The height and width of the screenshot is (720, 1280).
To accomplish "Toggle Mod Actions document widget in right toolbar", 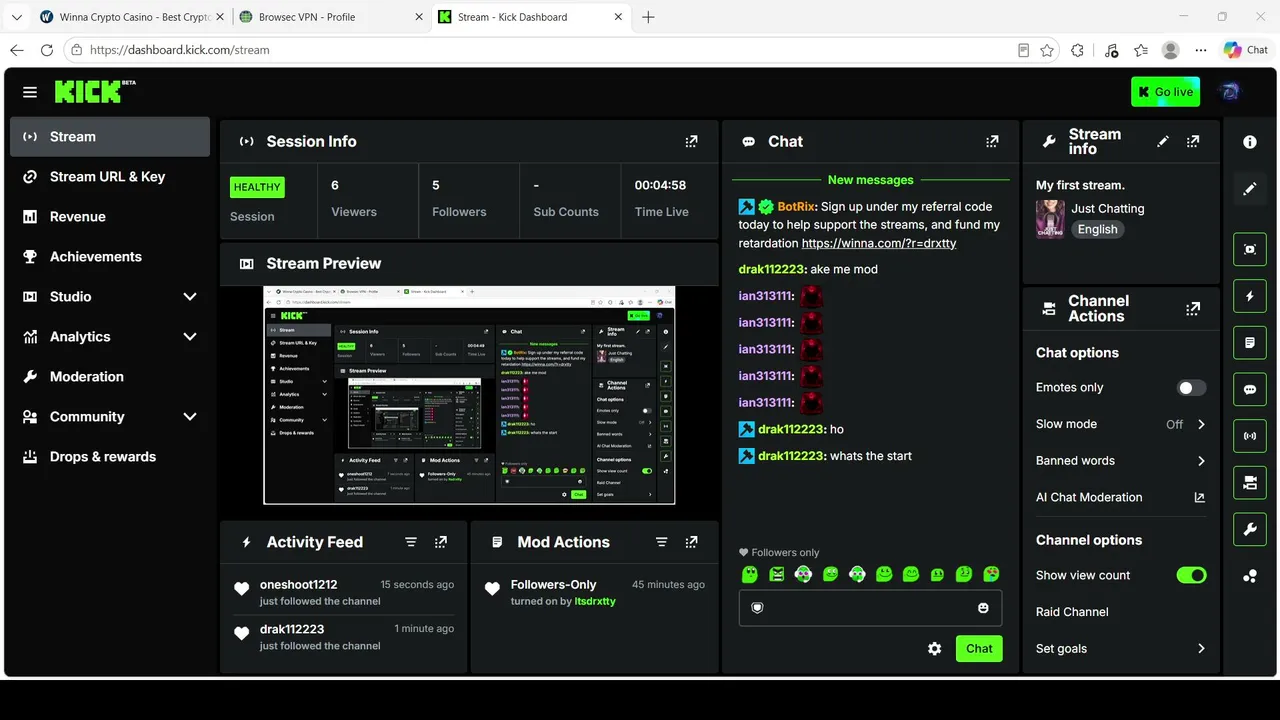I will pos(1250,342).
